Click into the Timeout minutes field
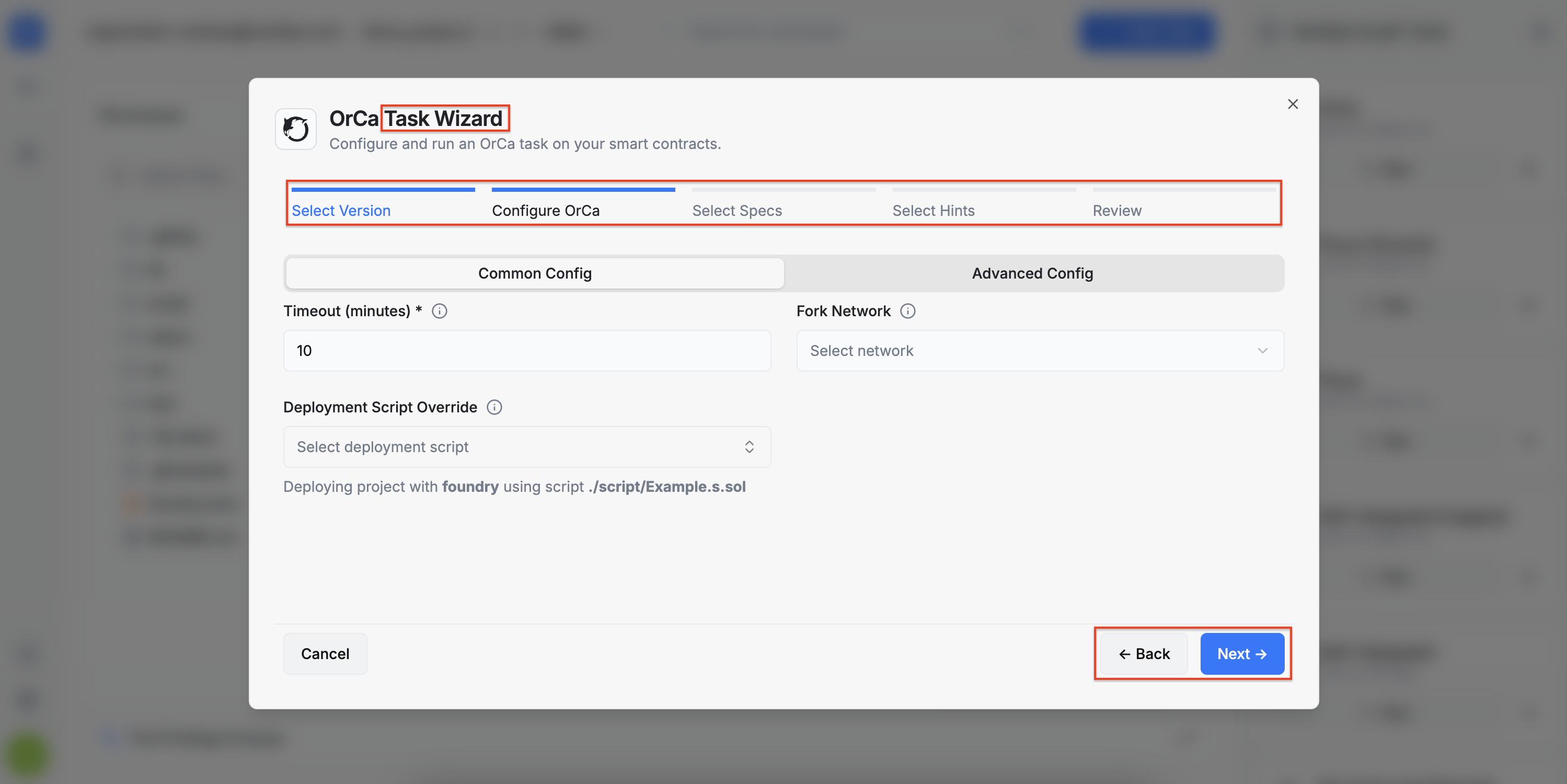Viewport: 1567px width, 784px height. 526,351
